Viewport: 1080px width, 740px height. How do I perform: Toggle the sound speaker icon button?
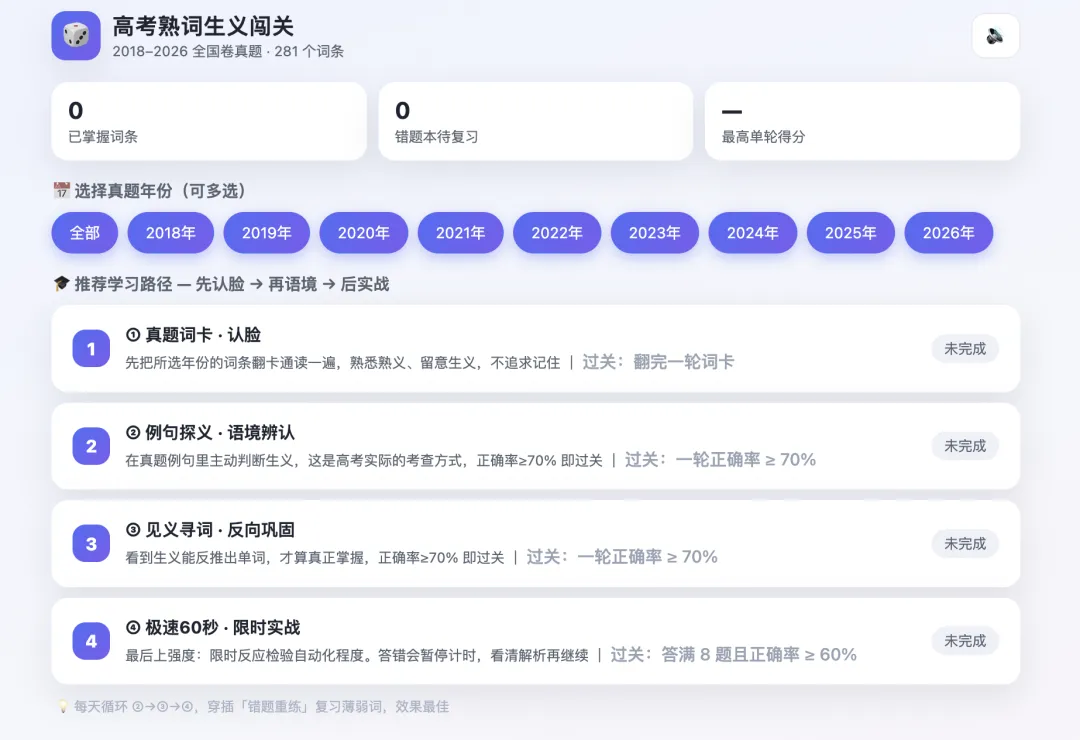click(x=995, y=36)
